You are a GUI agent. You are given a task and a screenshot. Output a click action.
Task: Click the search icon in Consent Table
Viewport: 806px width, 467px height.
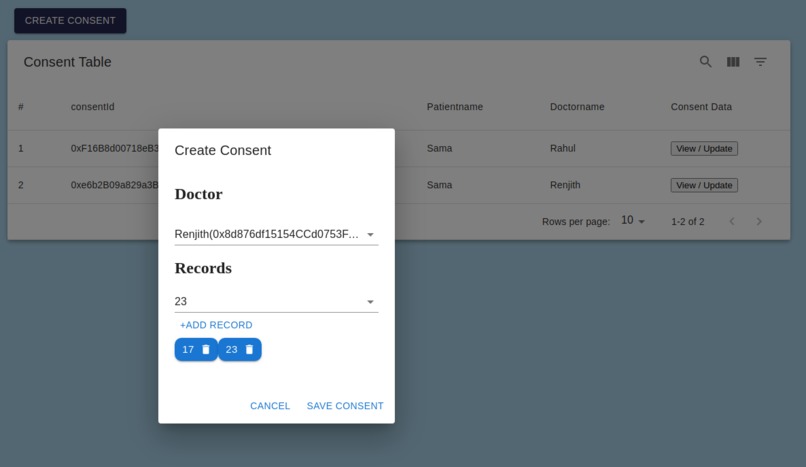[705, 62]
